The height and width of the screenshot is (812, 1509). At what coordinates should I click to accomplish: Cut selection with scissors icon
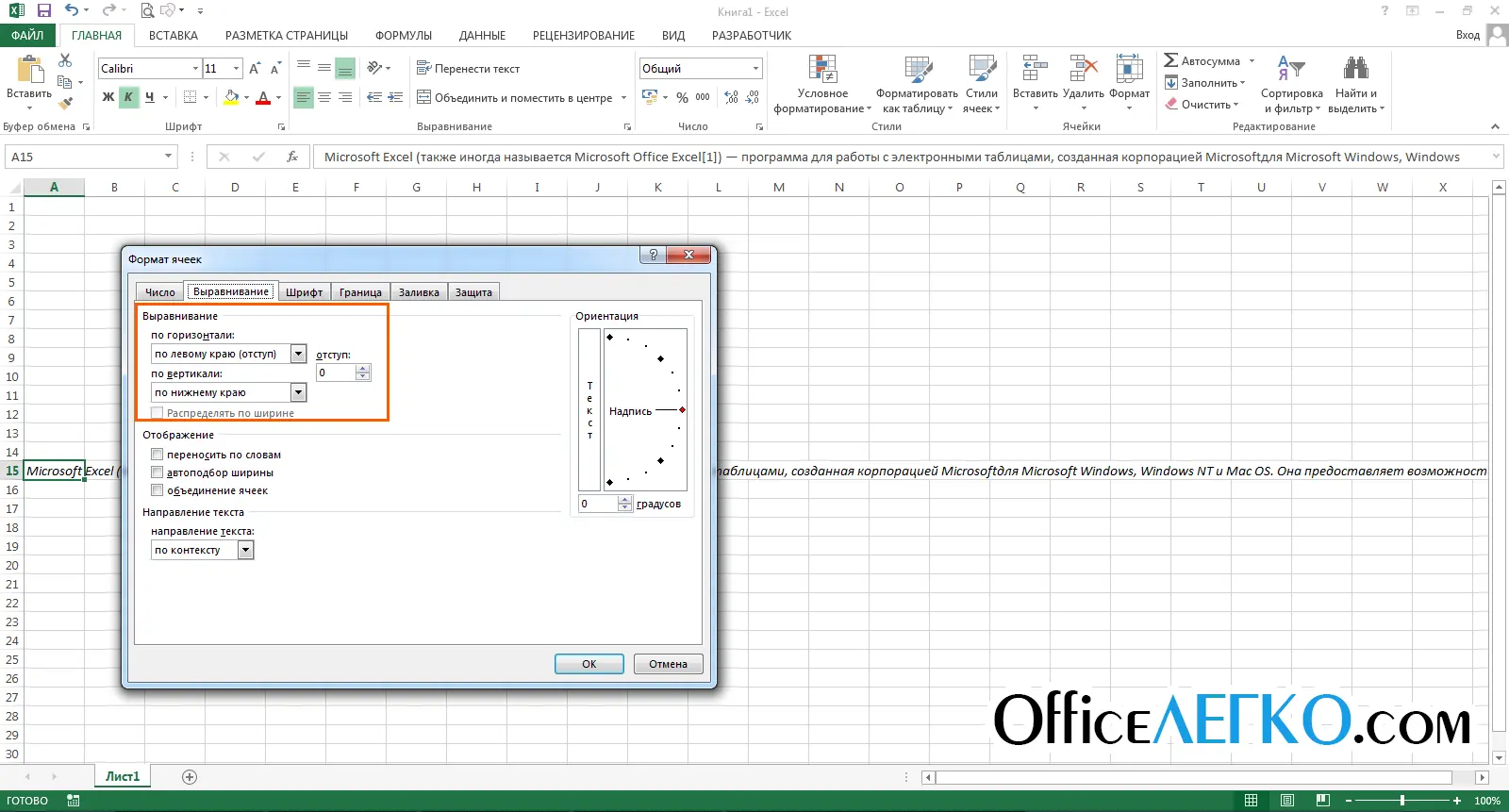(65, 60)
